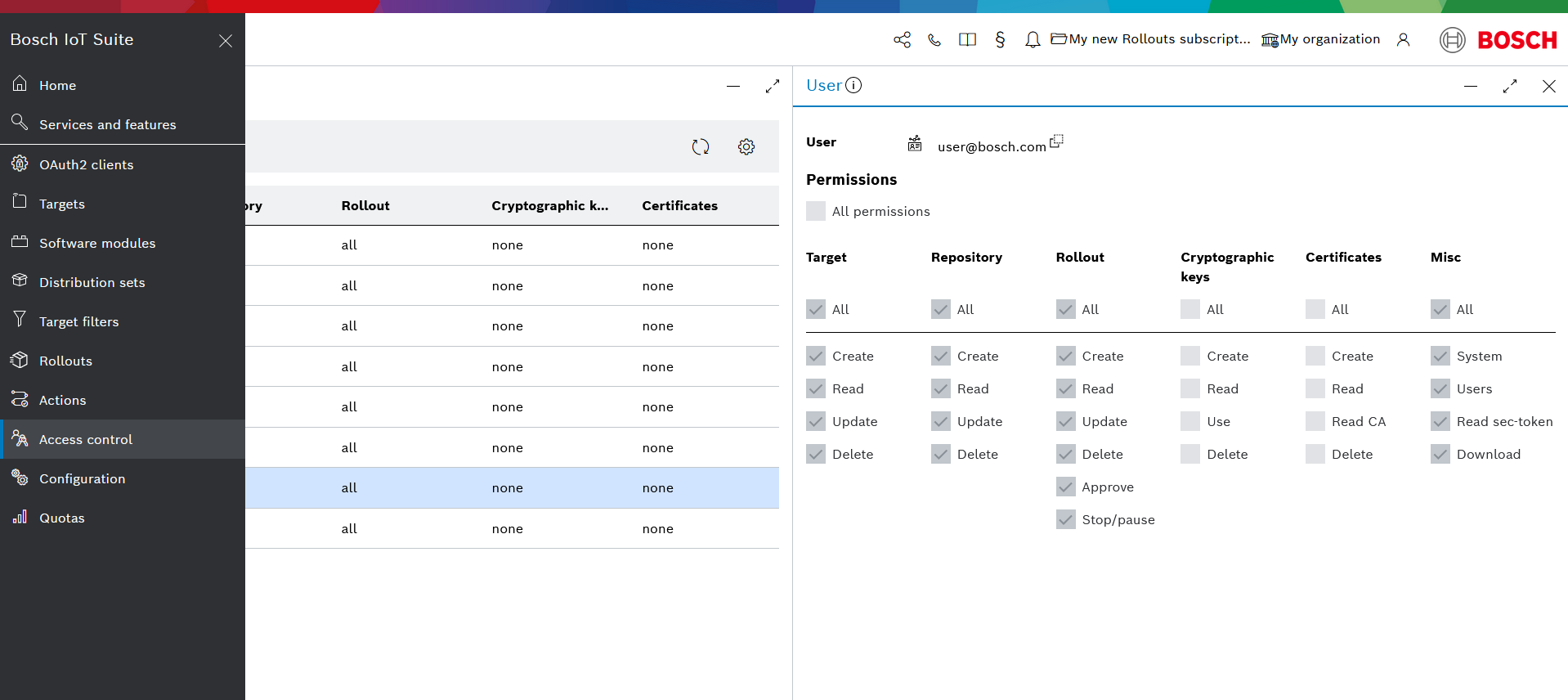Check the Certificates Read CA checkbox

[x=1315, y=422]
